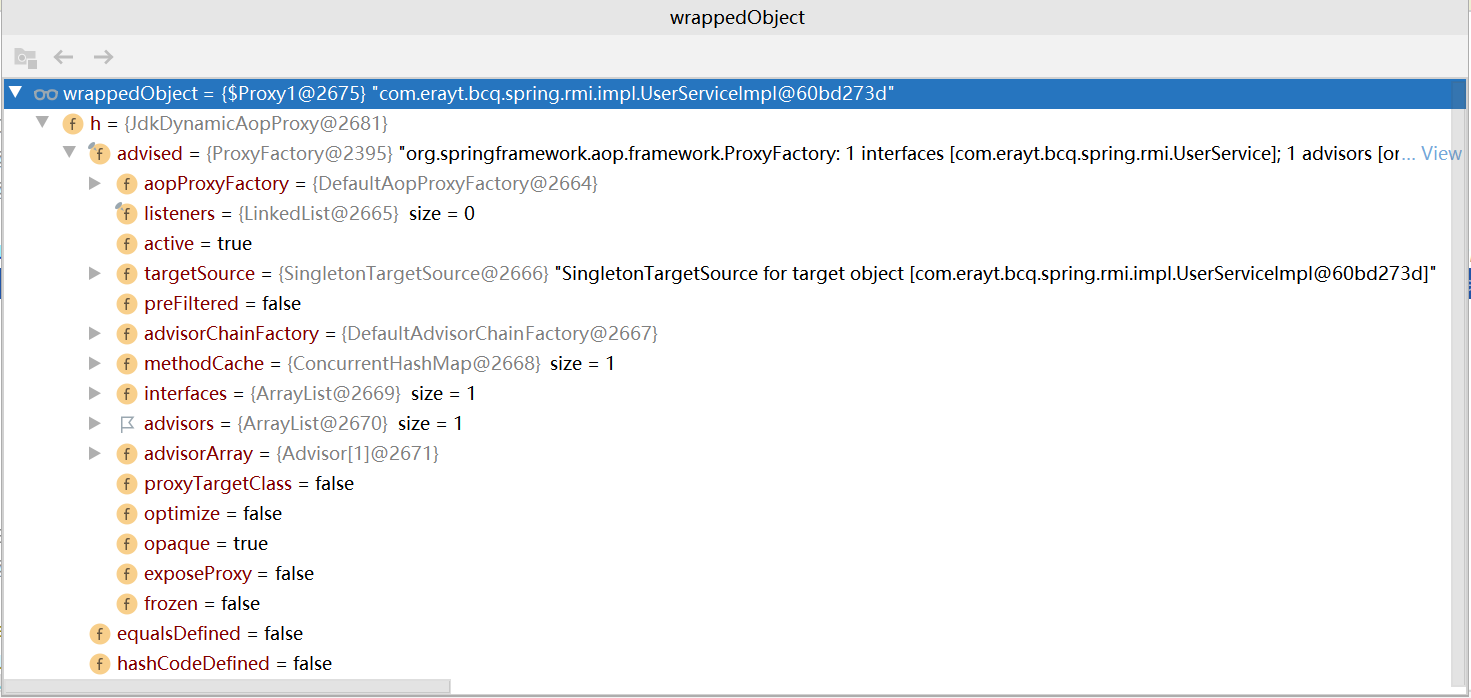The image size is (1471, 698).
Task: Select the 'active = true' row text
Action: coord(198,244)
